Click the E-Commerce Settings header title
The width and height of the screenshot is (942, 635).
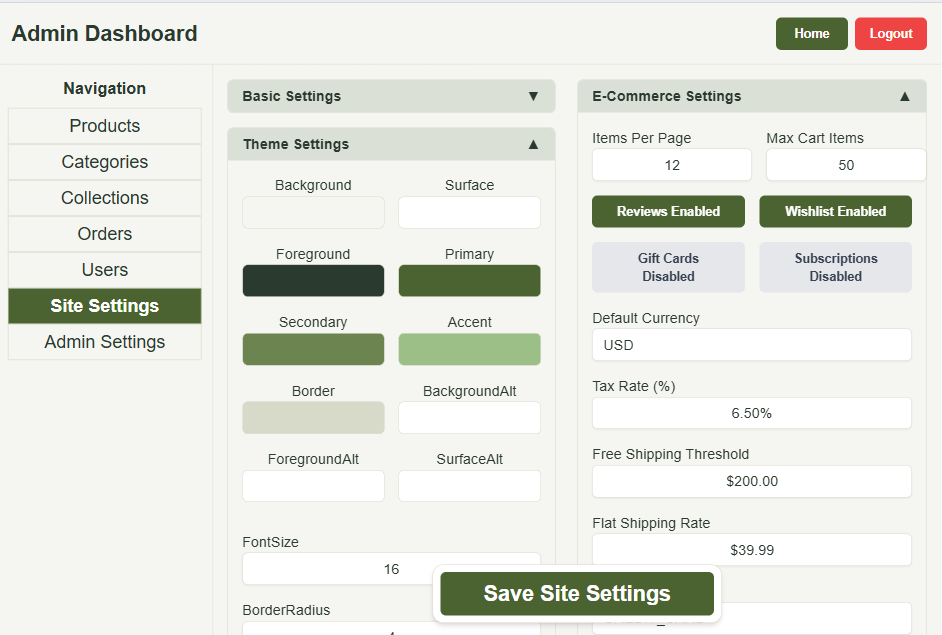tap(666, 96)
